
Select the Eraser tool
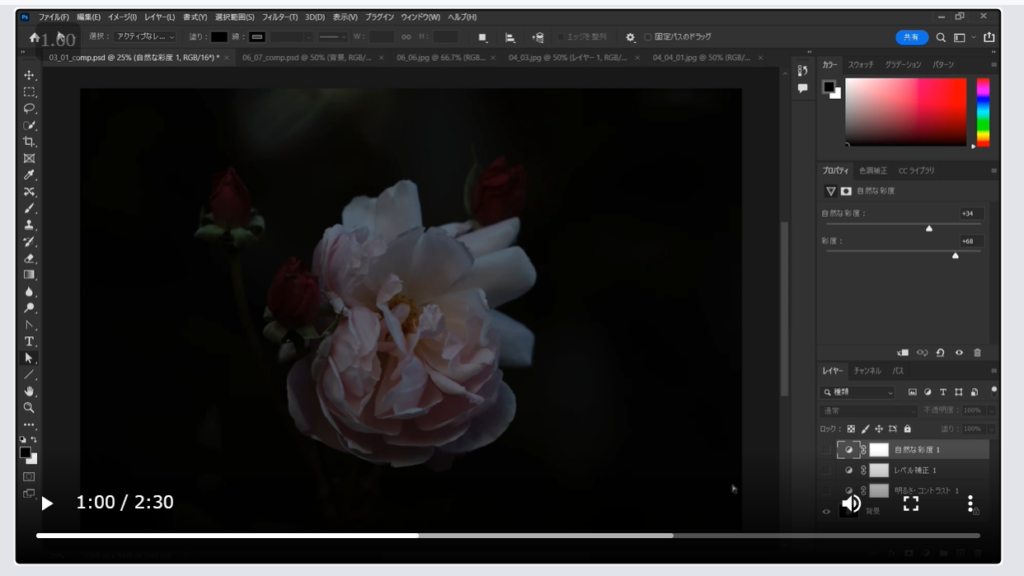[29, 259]
